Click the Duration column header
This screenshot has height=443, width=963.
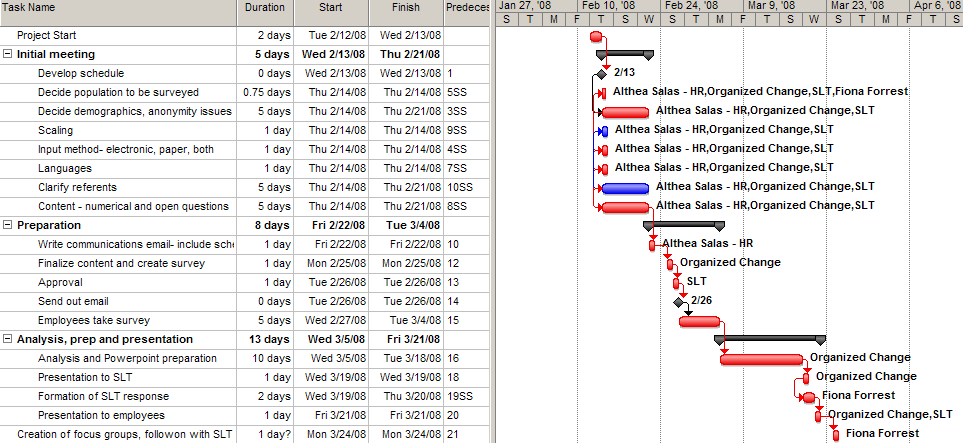(265, 8)
